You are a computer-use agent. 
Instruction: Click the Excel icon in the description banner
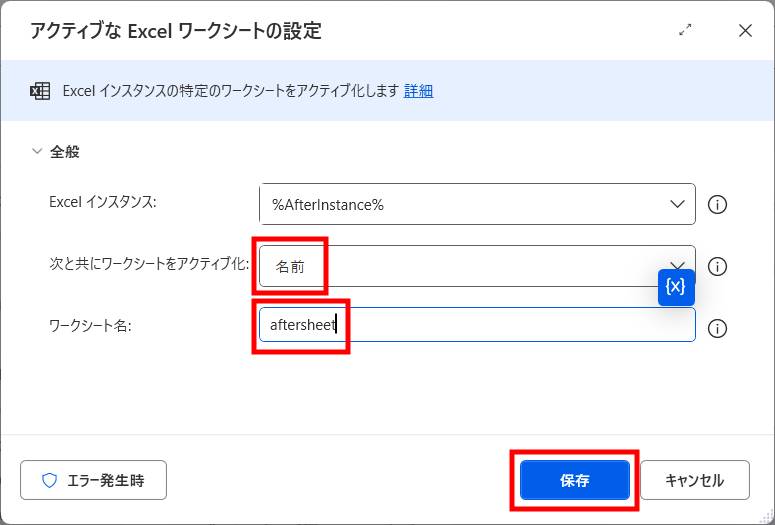[40, 91]
